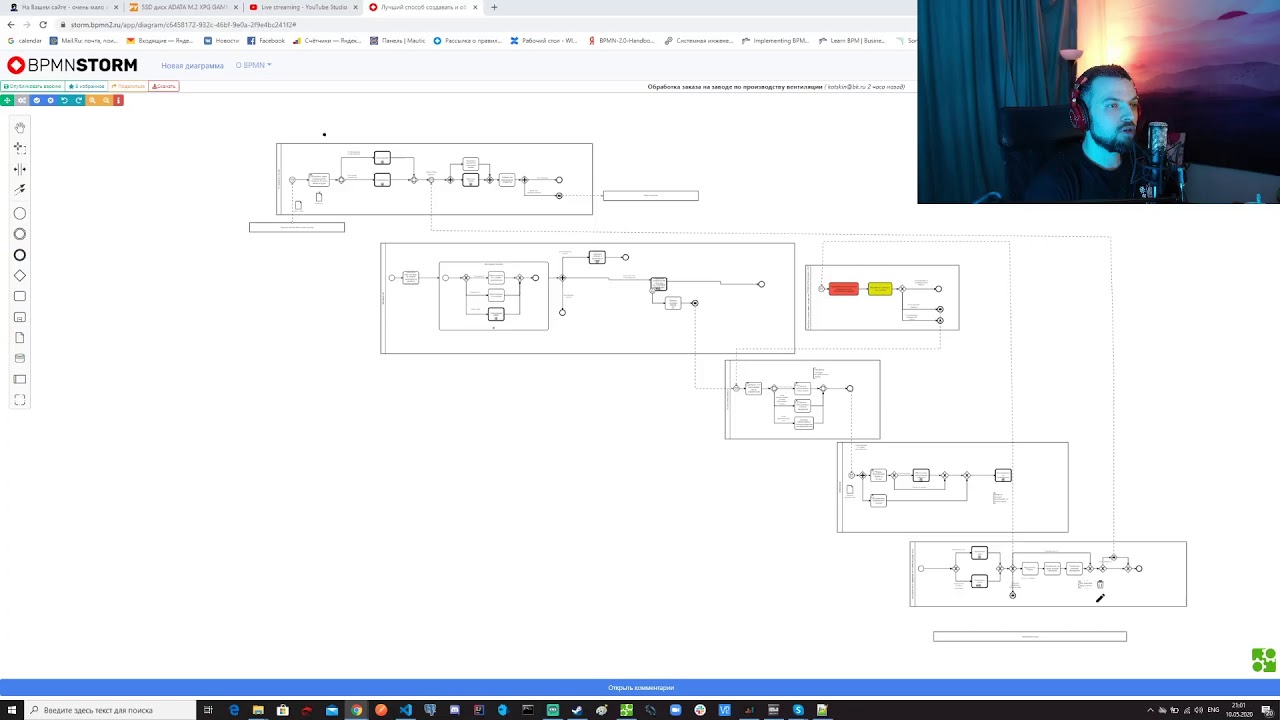Click the grey settings gears toolbar icon
This screenshot has height=720, width=1280.
point(21,100)
